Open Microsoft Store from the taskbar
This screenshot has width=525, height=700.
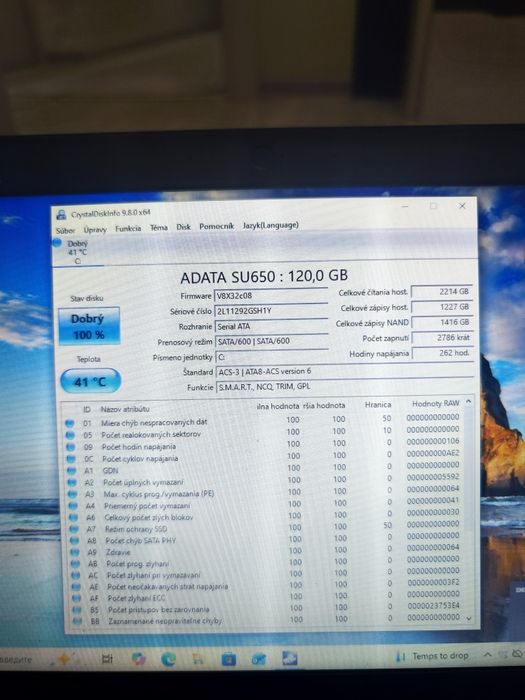229,659
